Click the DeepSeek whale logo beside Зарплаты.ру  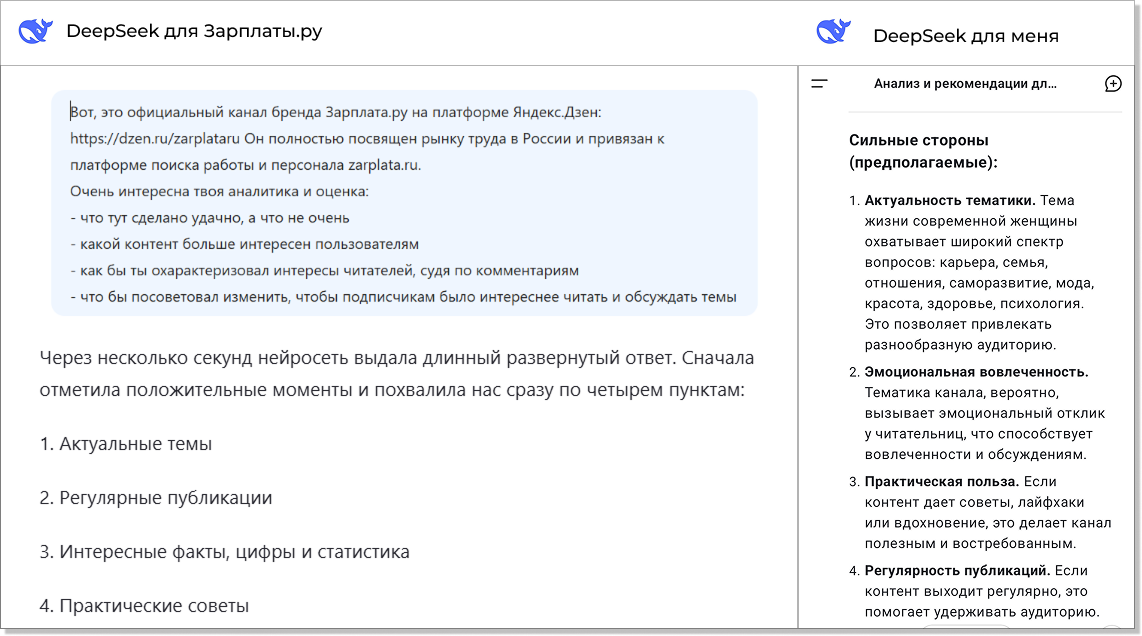tap(36, 31)
